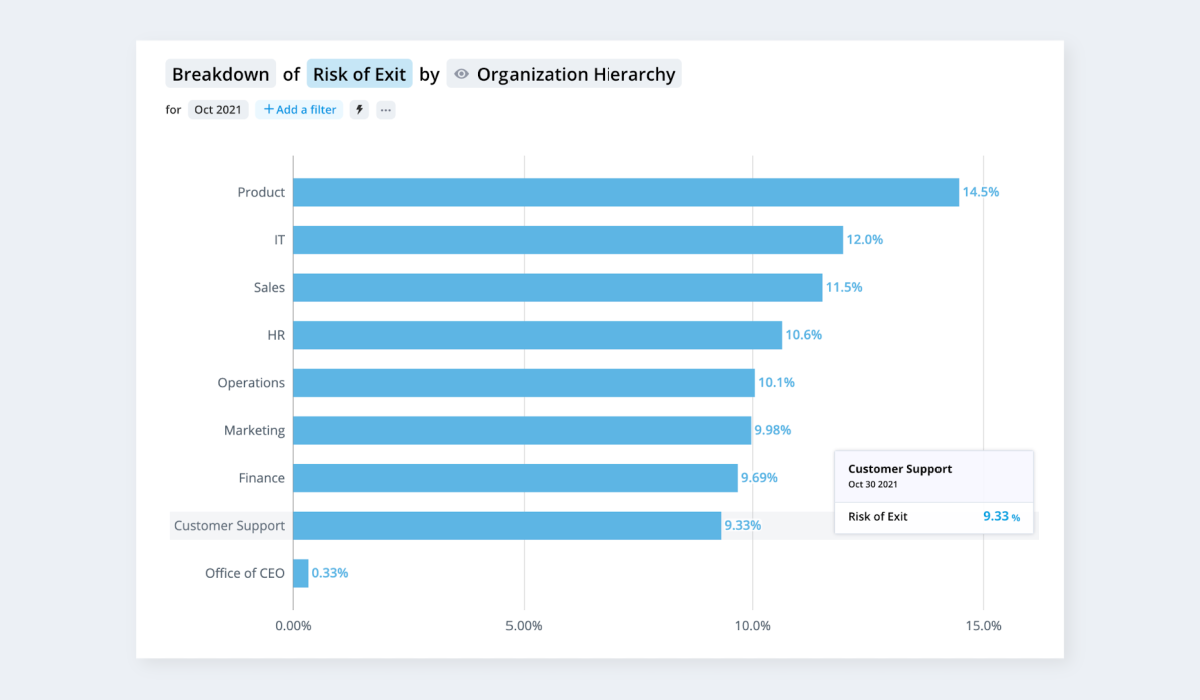
Task: Click the 11.5% value label
Action: (844, 287)
